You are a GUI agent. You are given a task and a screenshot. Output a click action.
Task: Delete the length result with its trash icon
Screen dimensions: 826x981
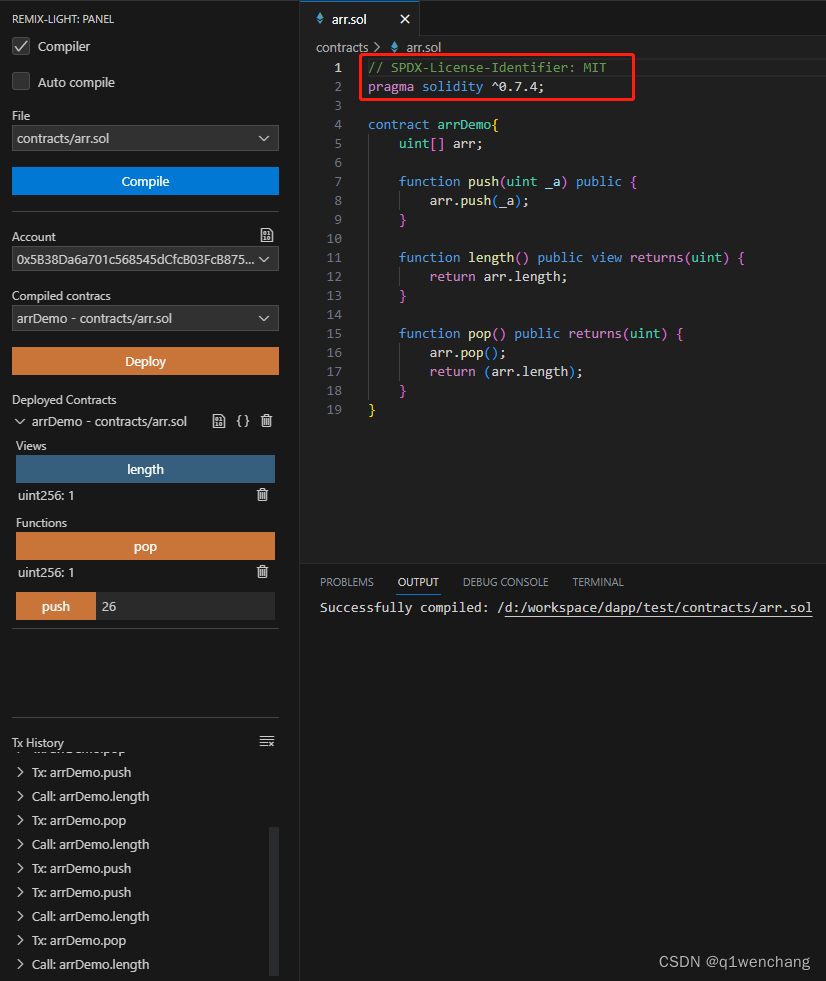tap(262, 495)
